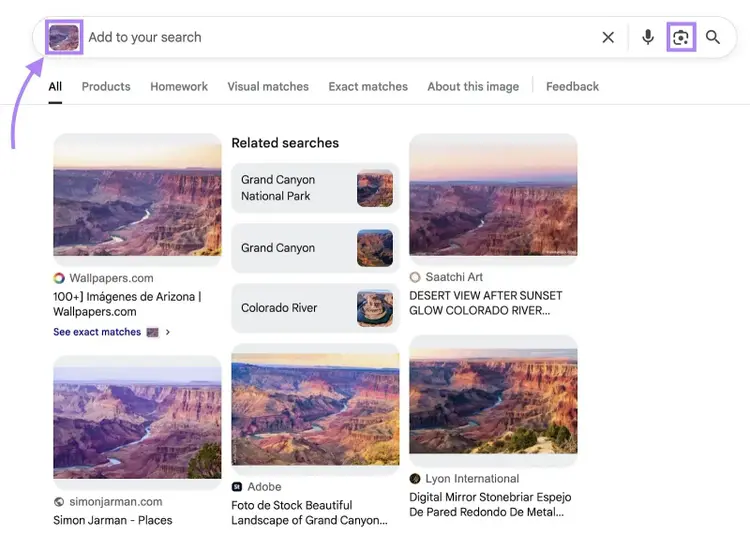Open Google Lens camera search icon
750x535 pixels.
[681, 37]
